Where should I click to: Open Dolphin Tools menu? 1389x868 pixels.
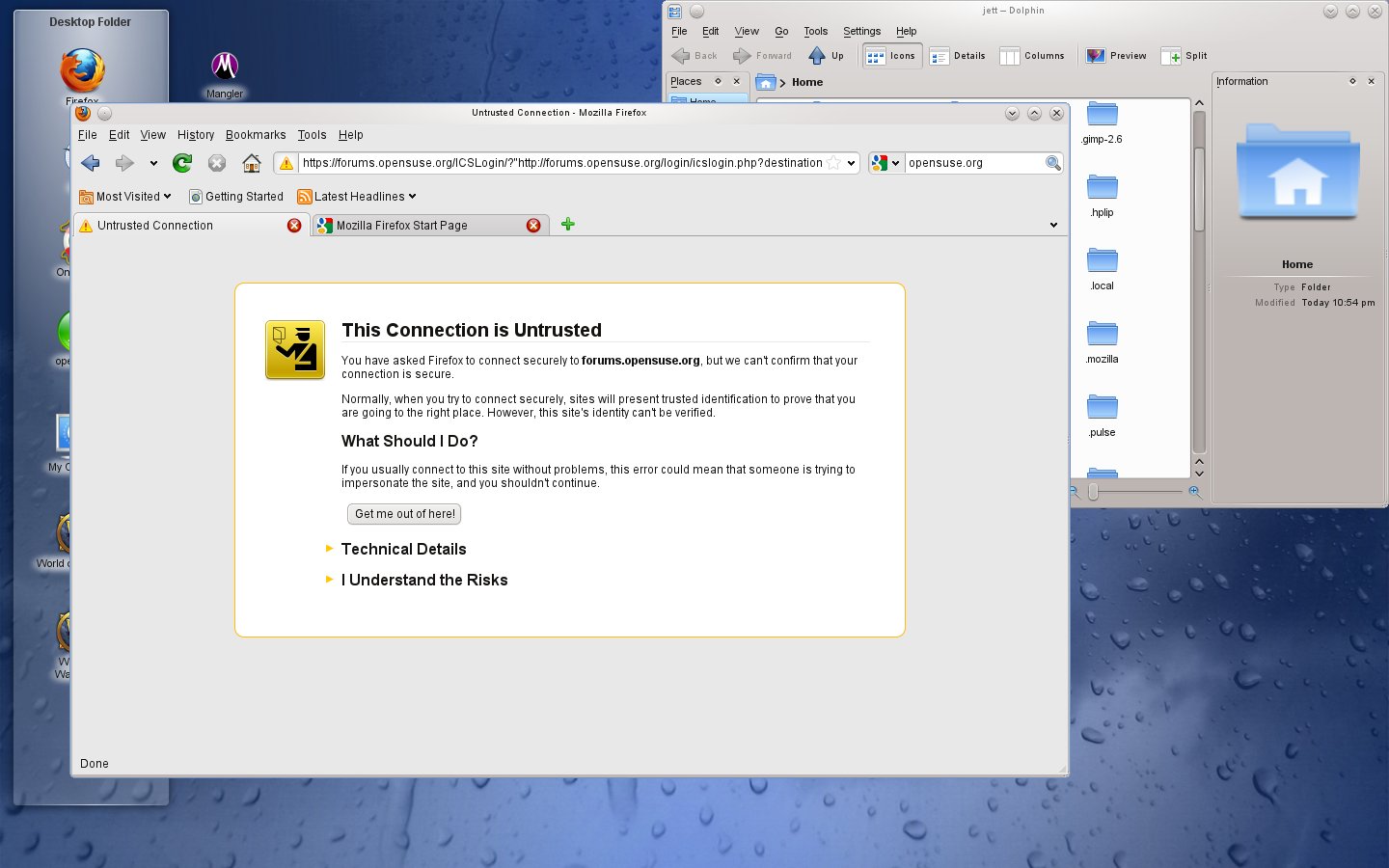816,31
